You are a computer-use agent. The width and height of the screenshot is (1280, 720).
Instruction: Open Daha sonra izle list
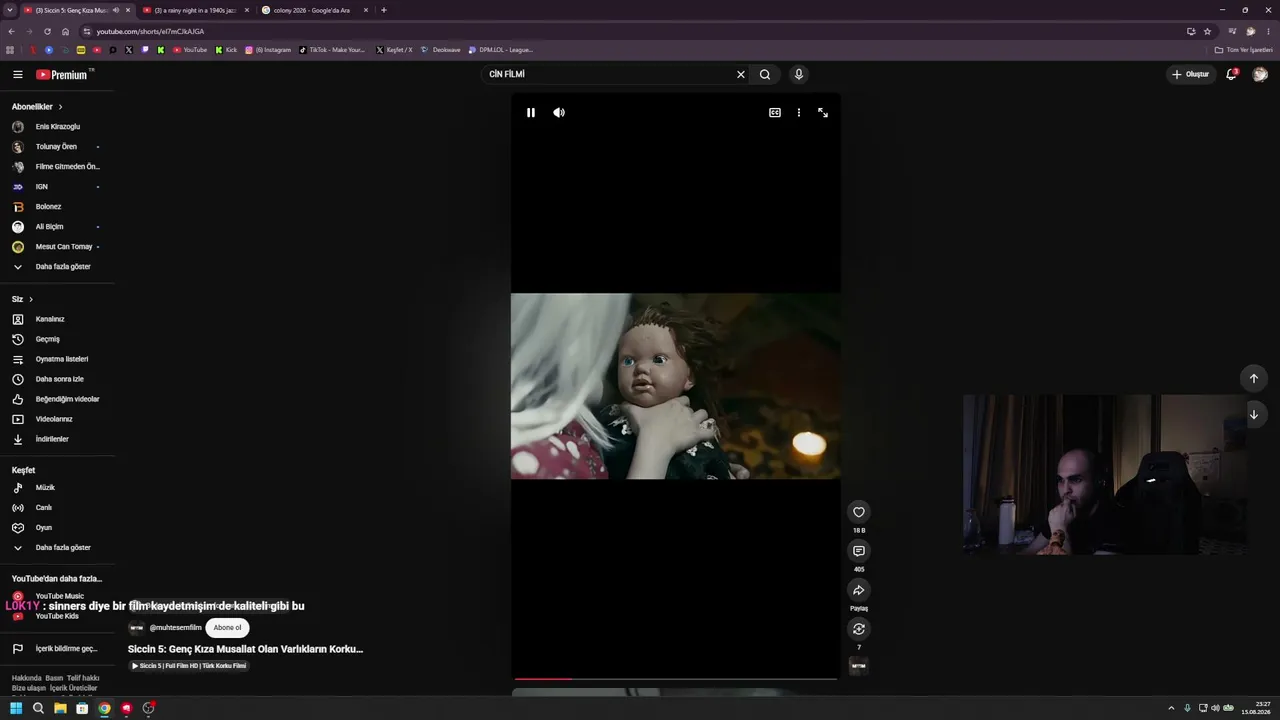pyautogui.click(x=57, y=379)
